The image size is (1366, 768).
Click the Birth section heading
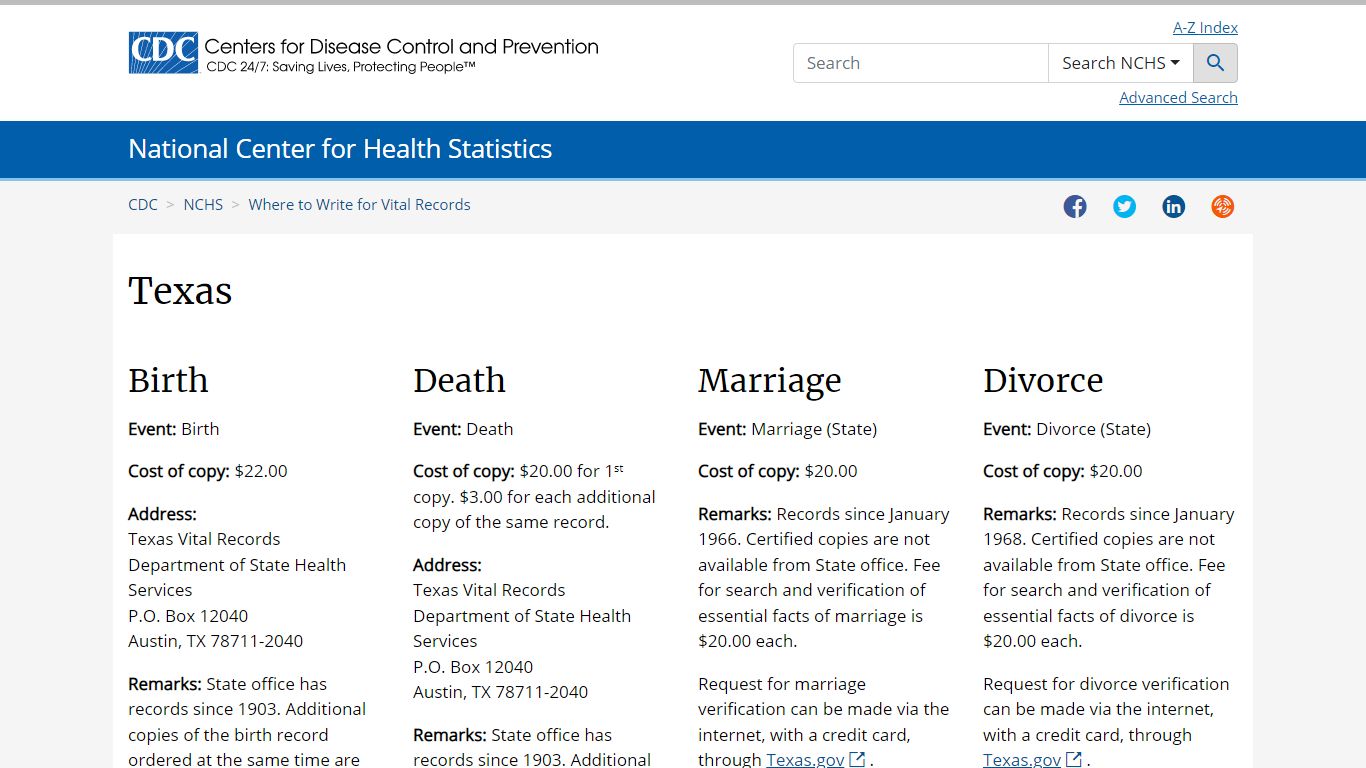pos(168,380)
